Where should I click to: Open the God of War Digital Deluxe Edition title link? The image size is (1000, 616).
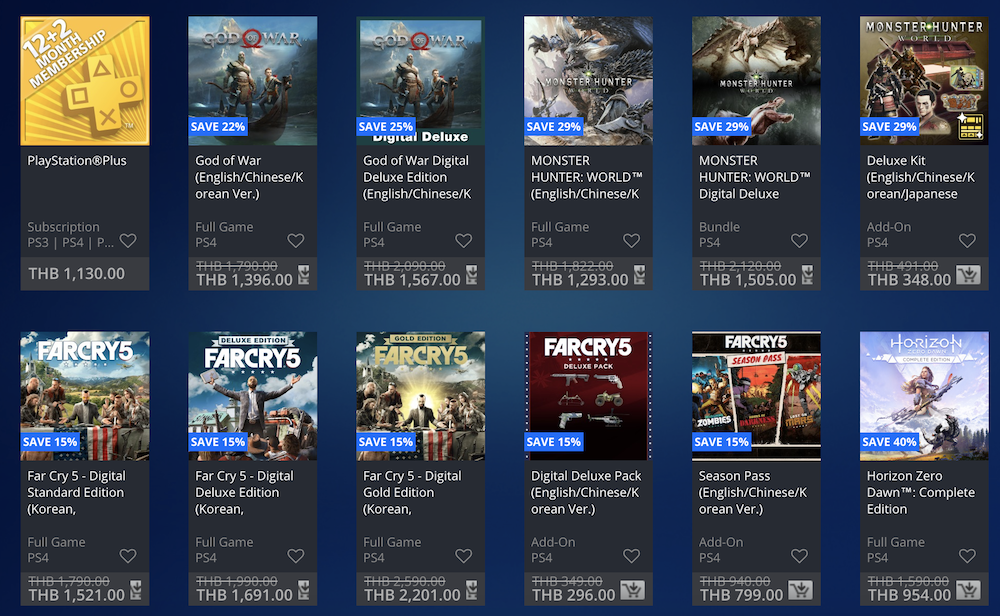pos(416,177)
